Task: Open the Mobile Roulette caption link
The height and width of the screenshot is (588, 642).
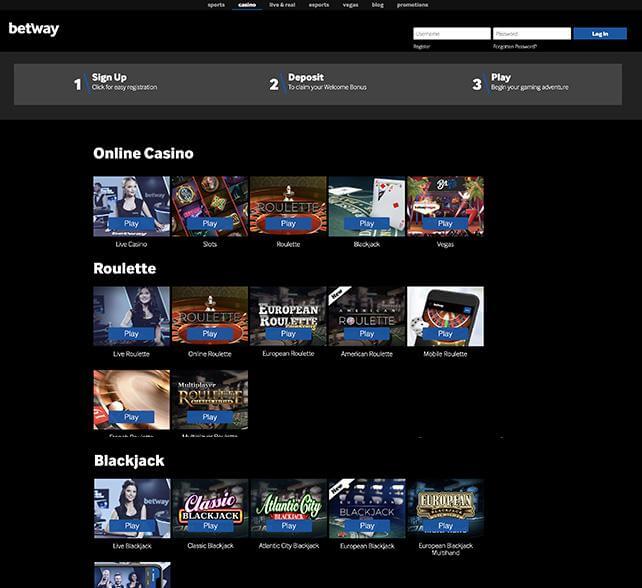Action: 445,354
